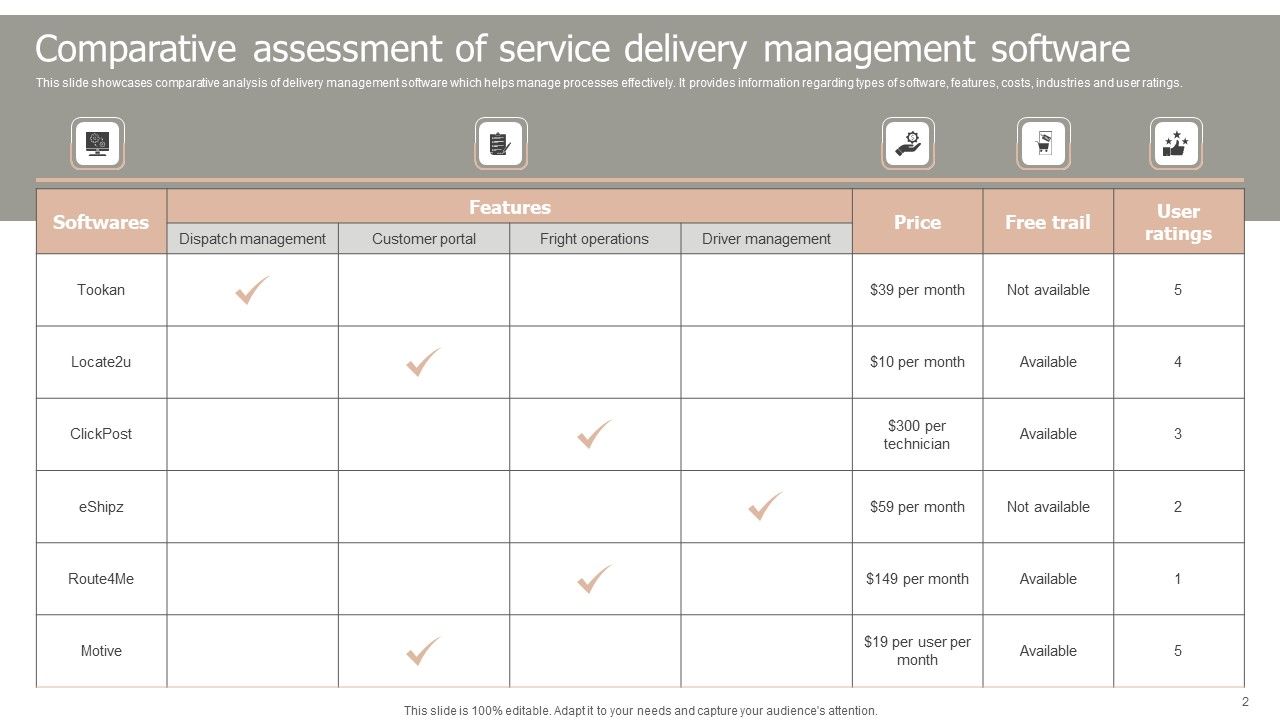Click the eShipz driver management checkmark
The height and width of the screenshot is (720, 1280).
click(x=766, y=506)
